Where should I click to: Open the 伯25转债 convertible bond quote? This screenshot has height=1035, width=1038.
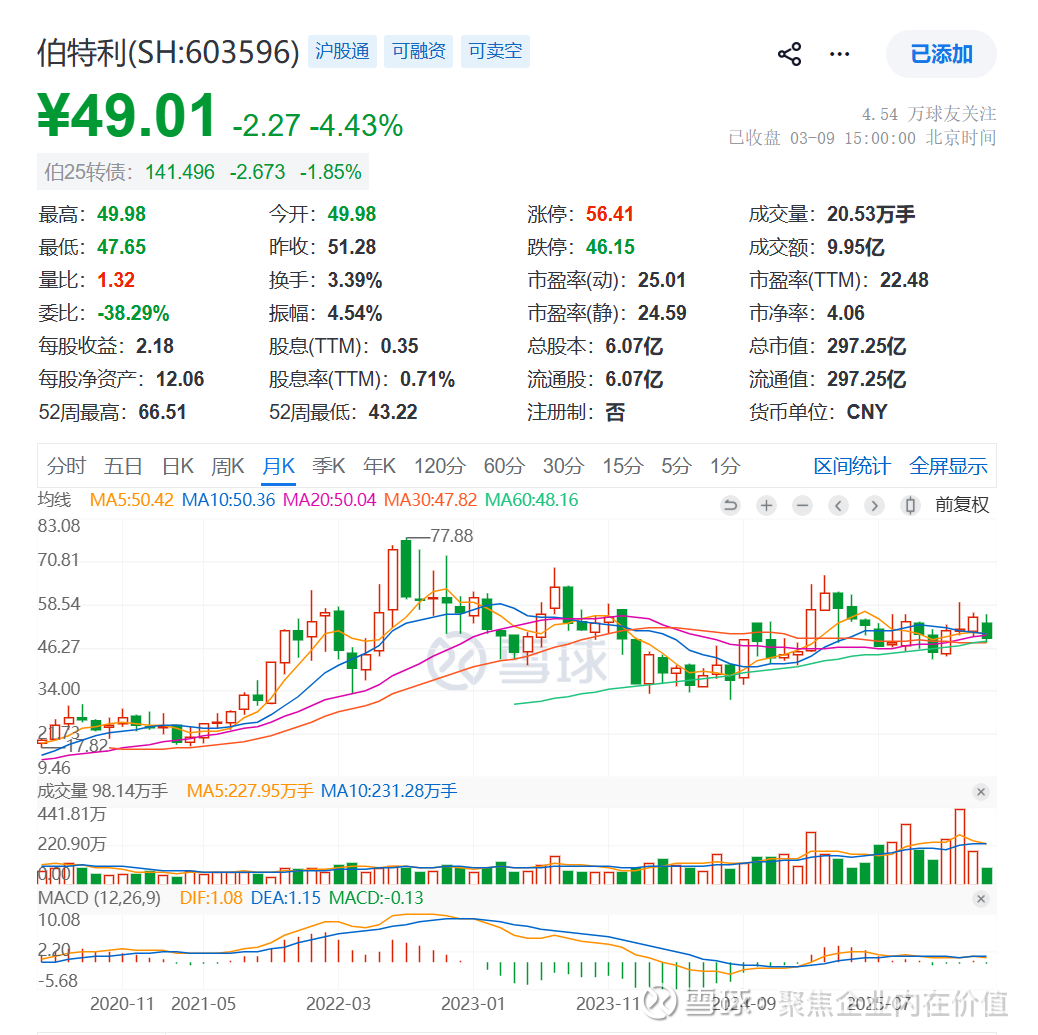(x=203, y=172)
